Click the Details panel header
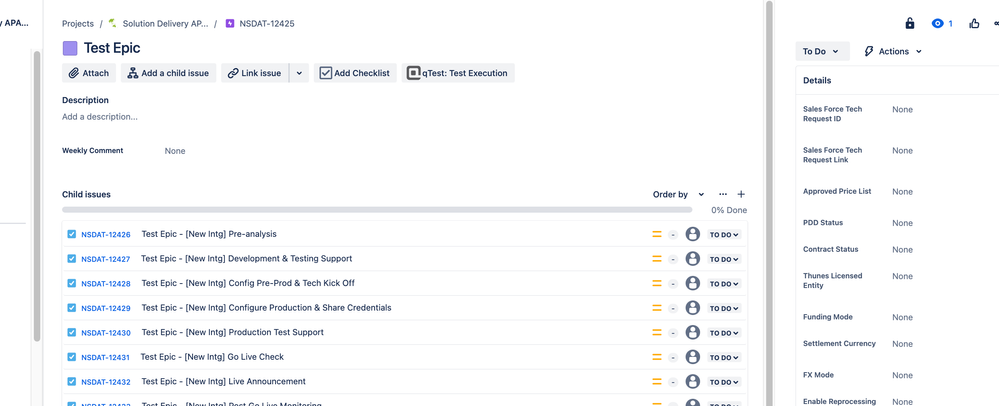Image resolution: width=999 pixels, height=406 pixels. (x=897, y=81)
